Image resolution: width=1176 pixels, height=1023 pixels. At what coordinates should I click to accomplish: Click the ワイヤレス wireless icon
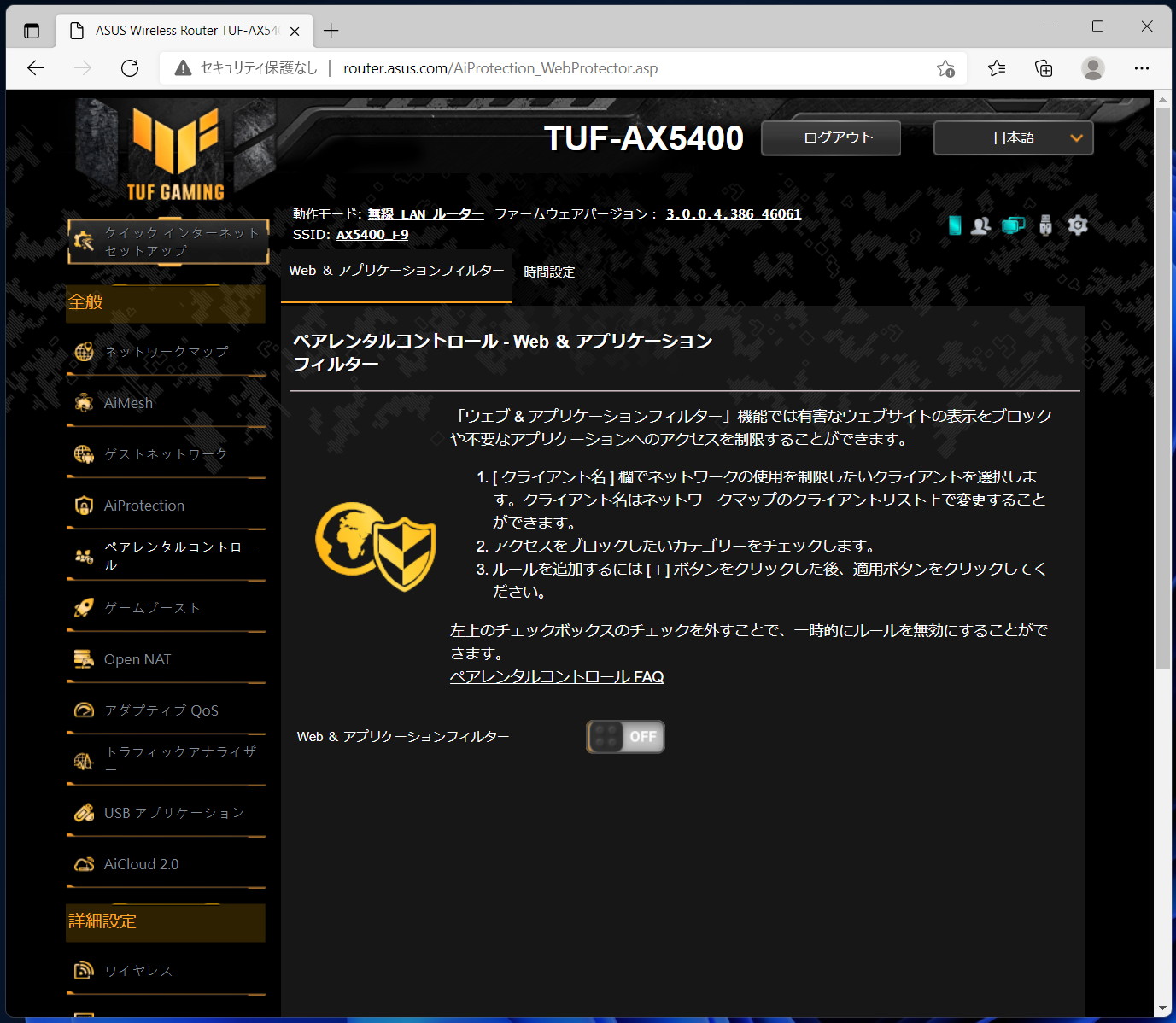(x=84, y=970)
